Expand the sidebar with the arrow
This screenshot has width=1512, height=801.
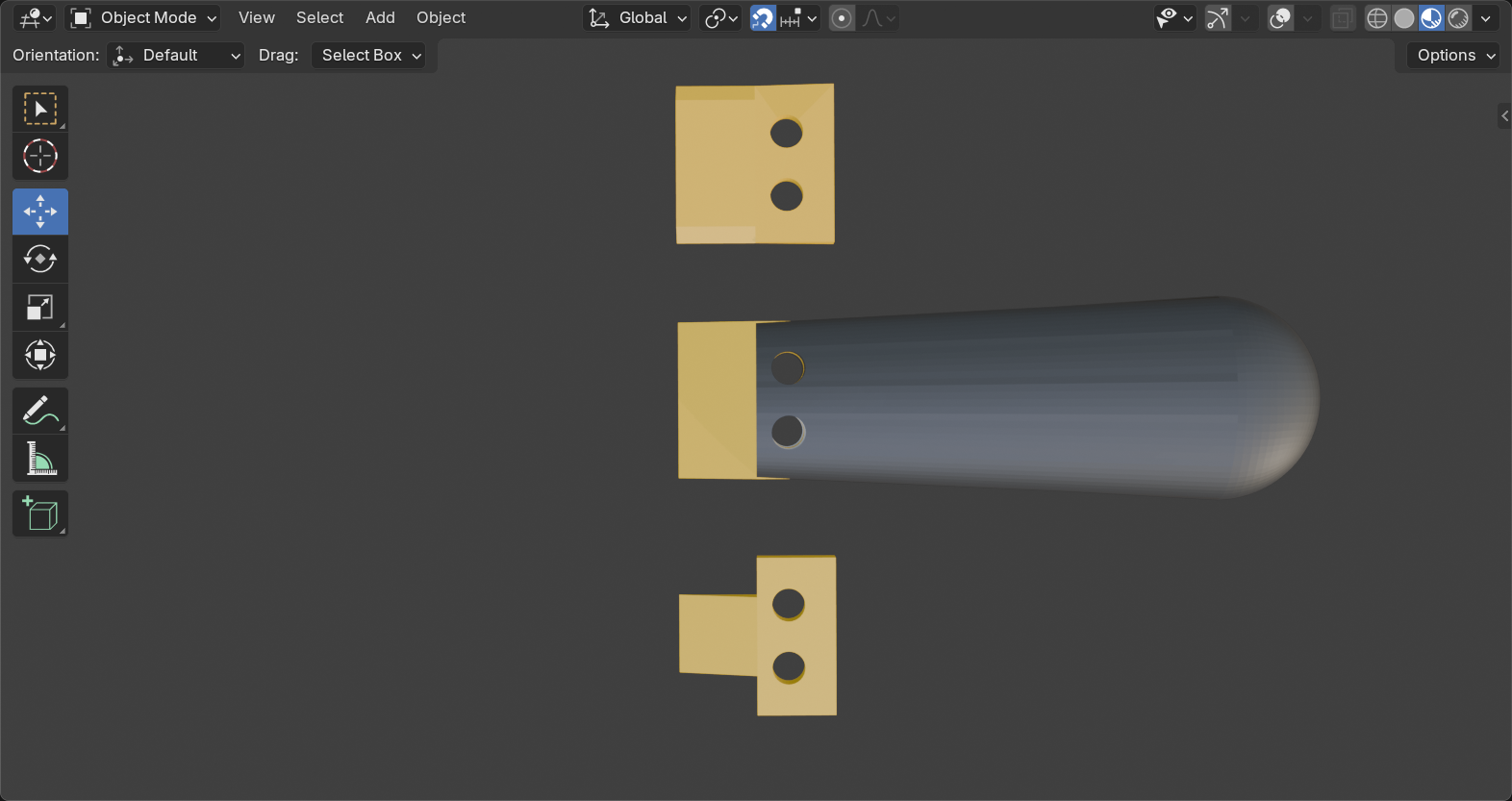pos(1504,116)
